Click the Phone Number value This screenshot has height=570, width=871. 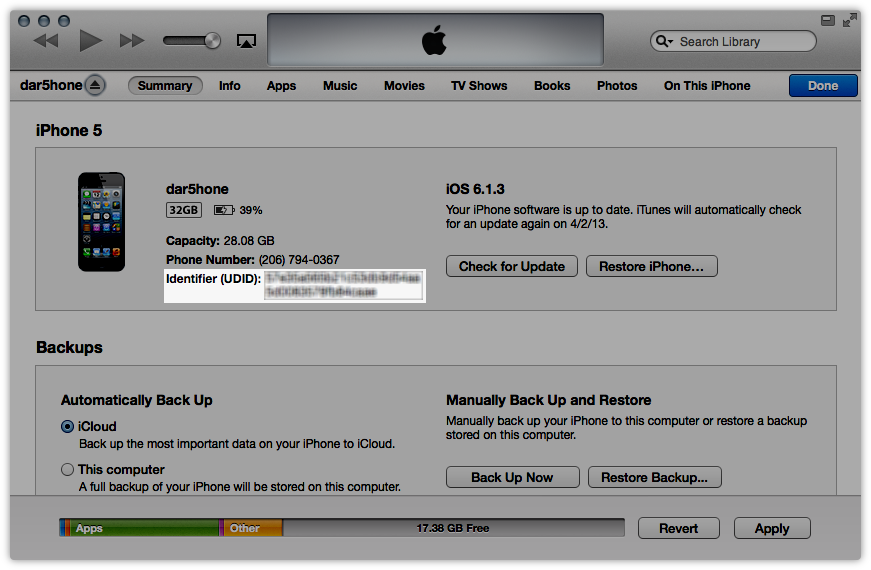click(299, 259)
